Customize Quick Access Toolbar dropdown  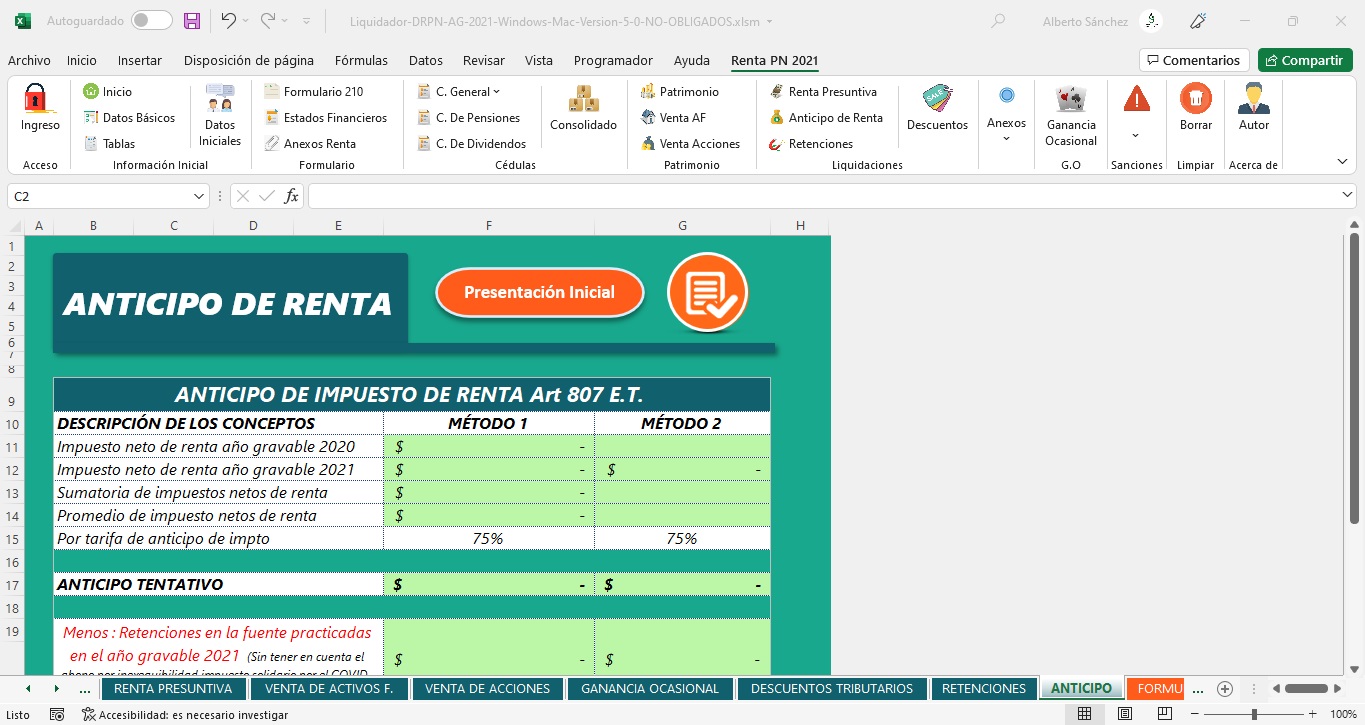[x=306, y=20]
